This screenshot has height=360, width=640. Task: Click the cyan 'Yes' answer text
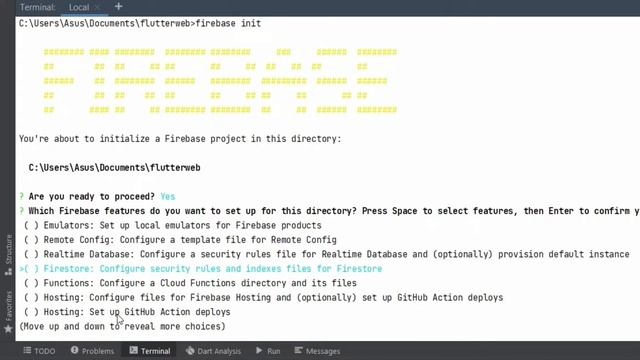(x=168, y=197)
